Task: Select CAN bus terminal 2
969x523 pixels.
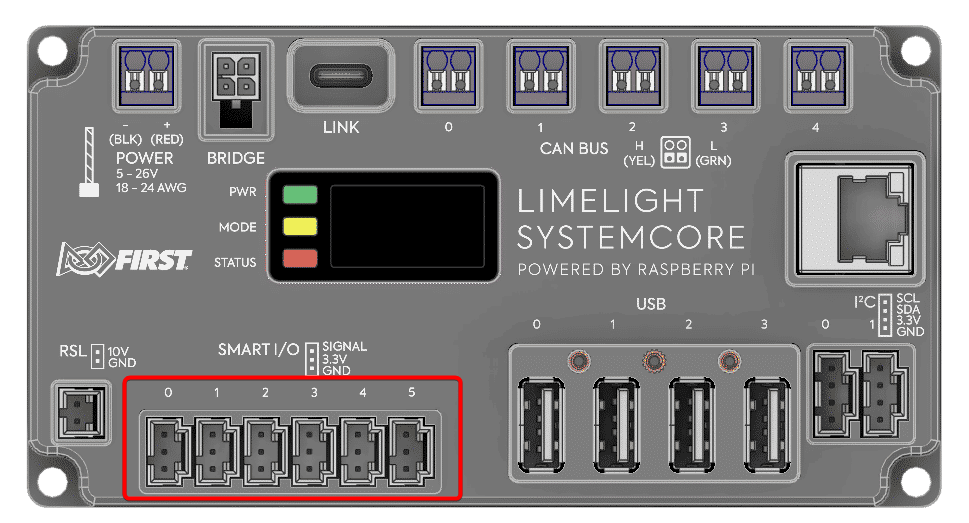Action: click(x=633, y=76)
